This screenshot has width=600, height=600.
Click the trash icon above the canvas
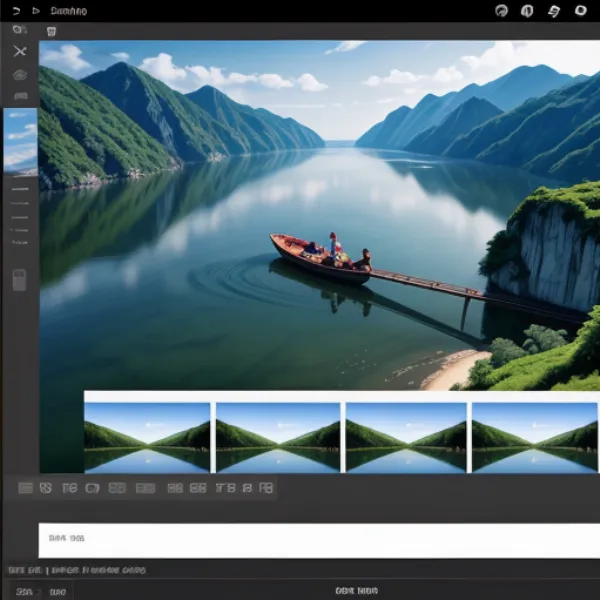[51, 31]
